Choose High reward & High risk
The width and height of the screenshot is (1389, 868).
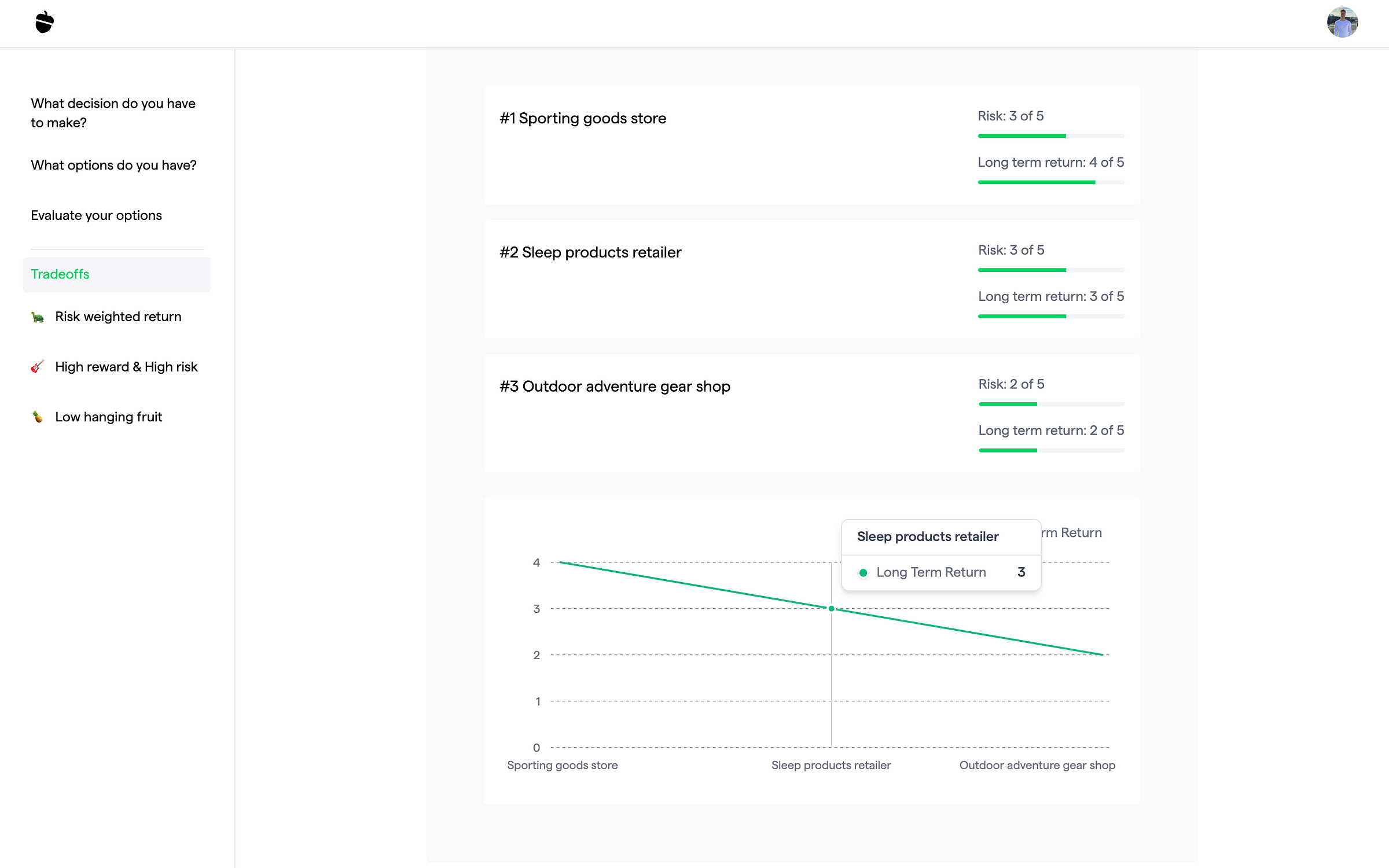pos(126,367)
